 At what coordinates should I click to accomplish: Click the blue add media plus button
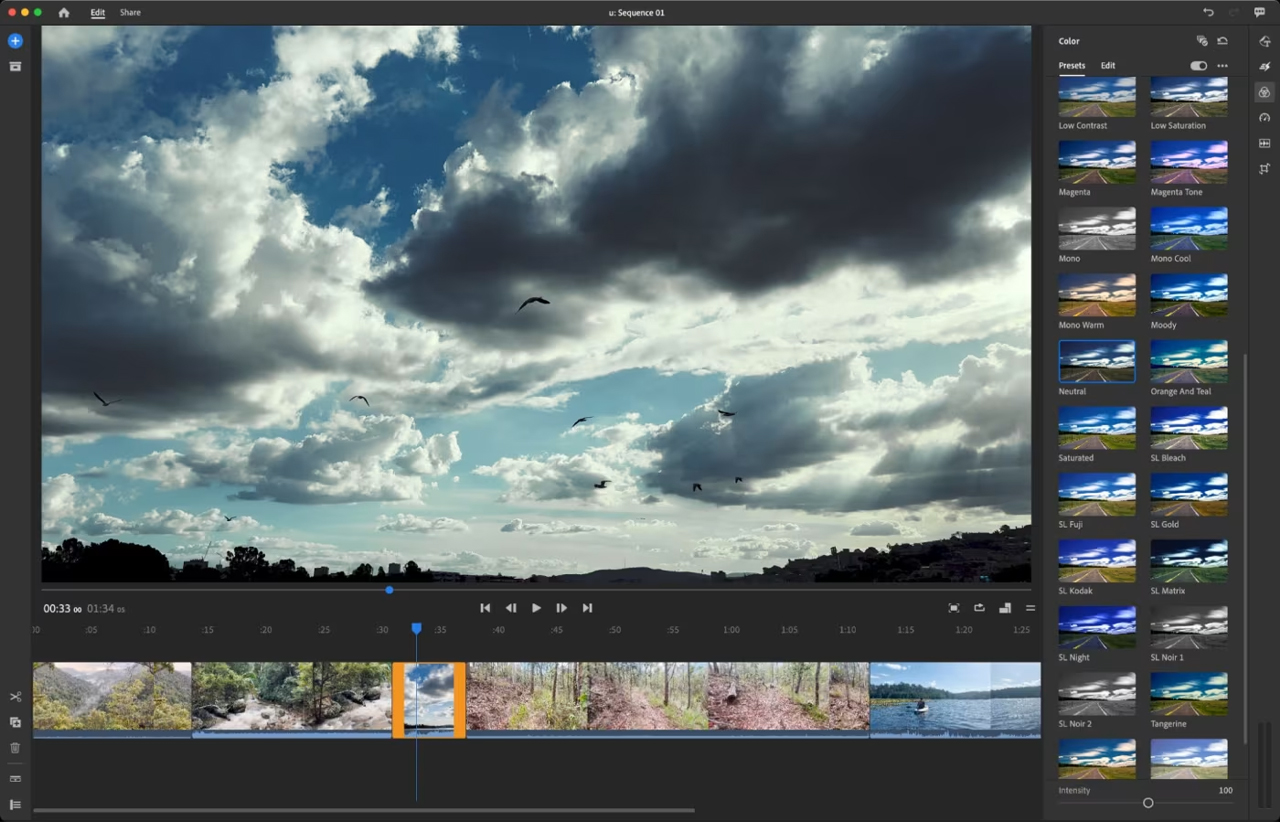(x=15, y=41)
